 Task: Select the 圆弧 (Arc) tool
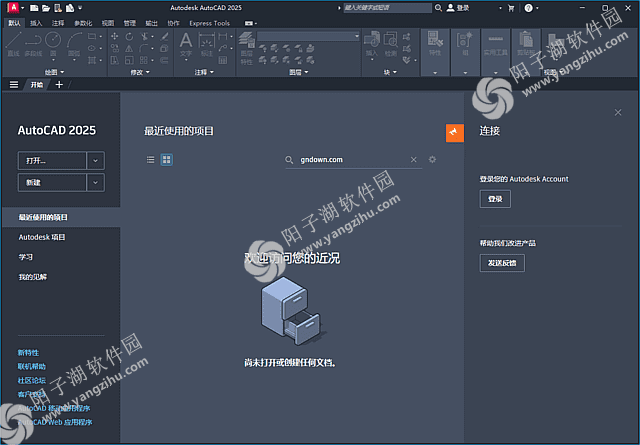point(74,44)
